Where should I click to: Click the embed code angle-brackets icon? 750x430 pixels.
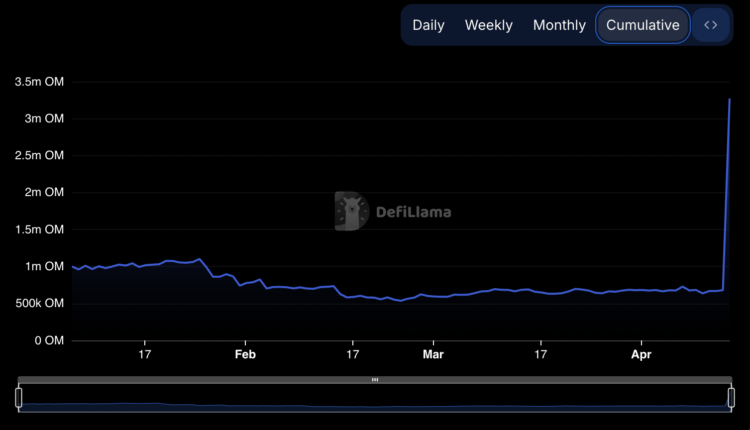coord(711,25)
